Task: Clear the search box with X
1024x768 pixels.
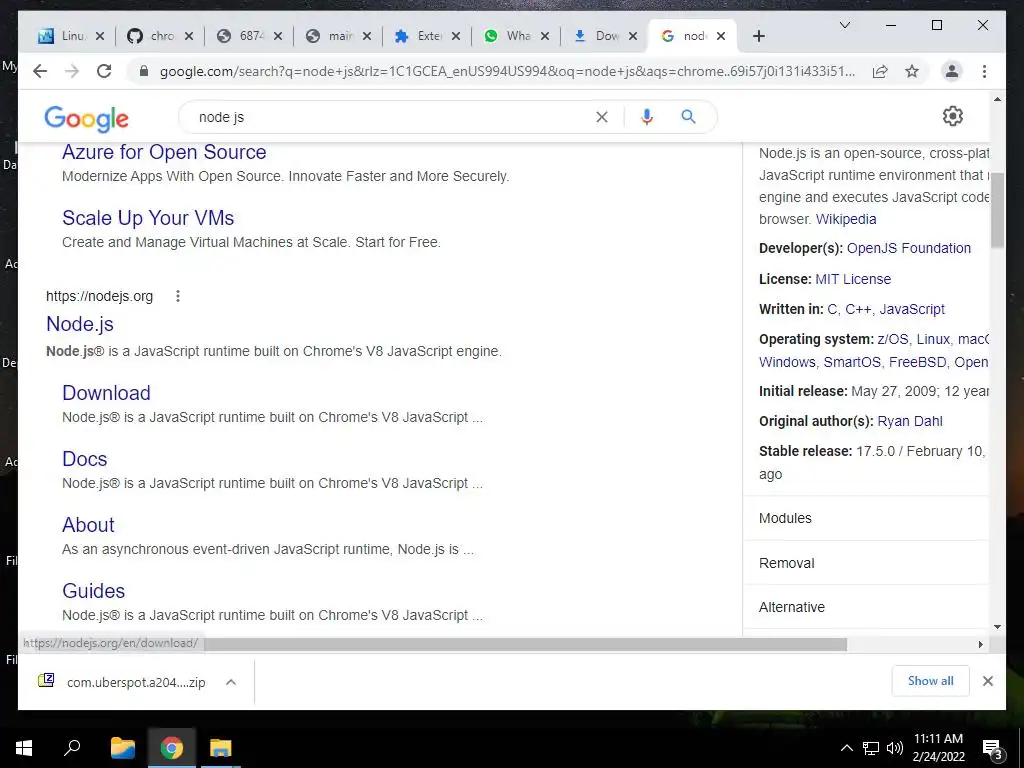Action: pos(601,117)
